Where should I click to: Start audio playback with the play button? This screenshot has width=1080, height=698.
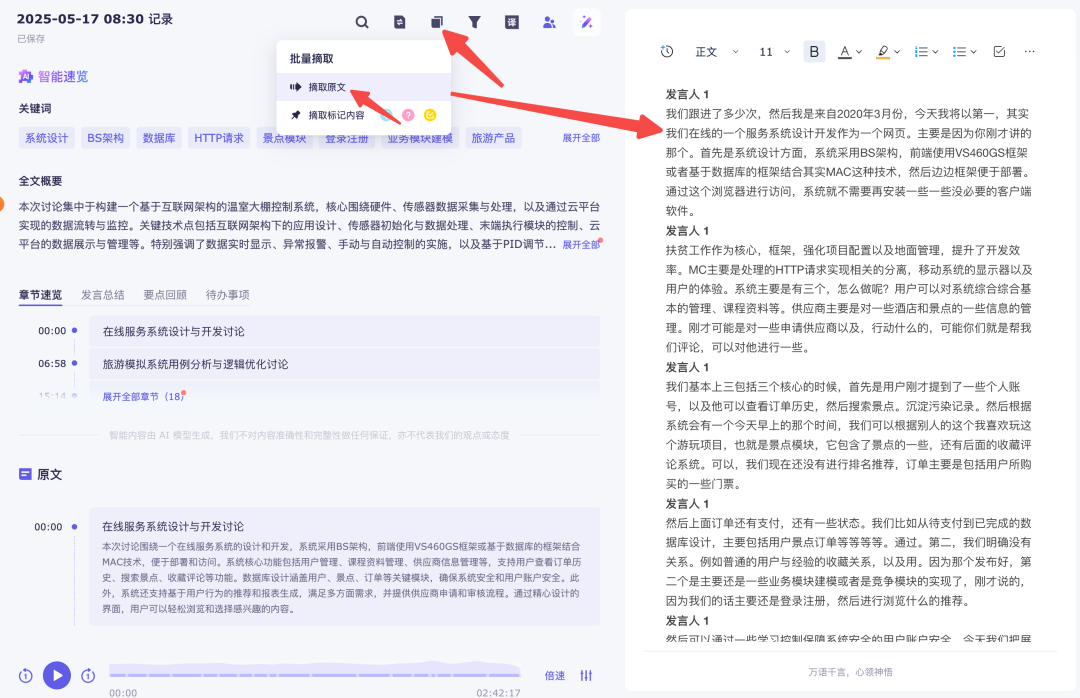click(x=57, y=675)
